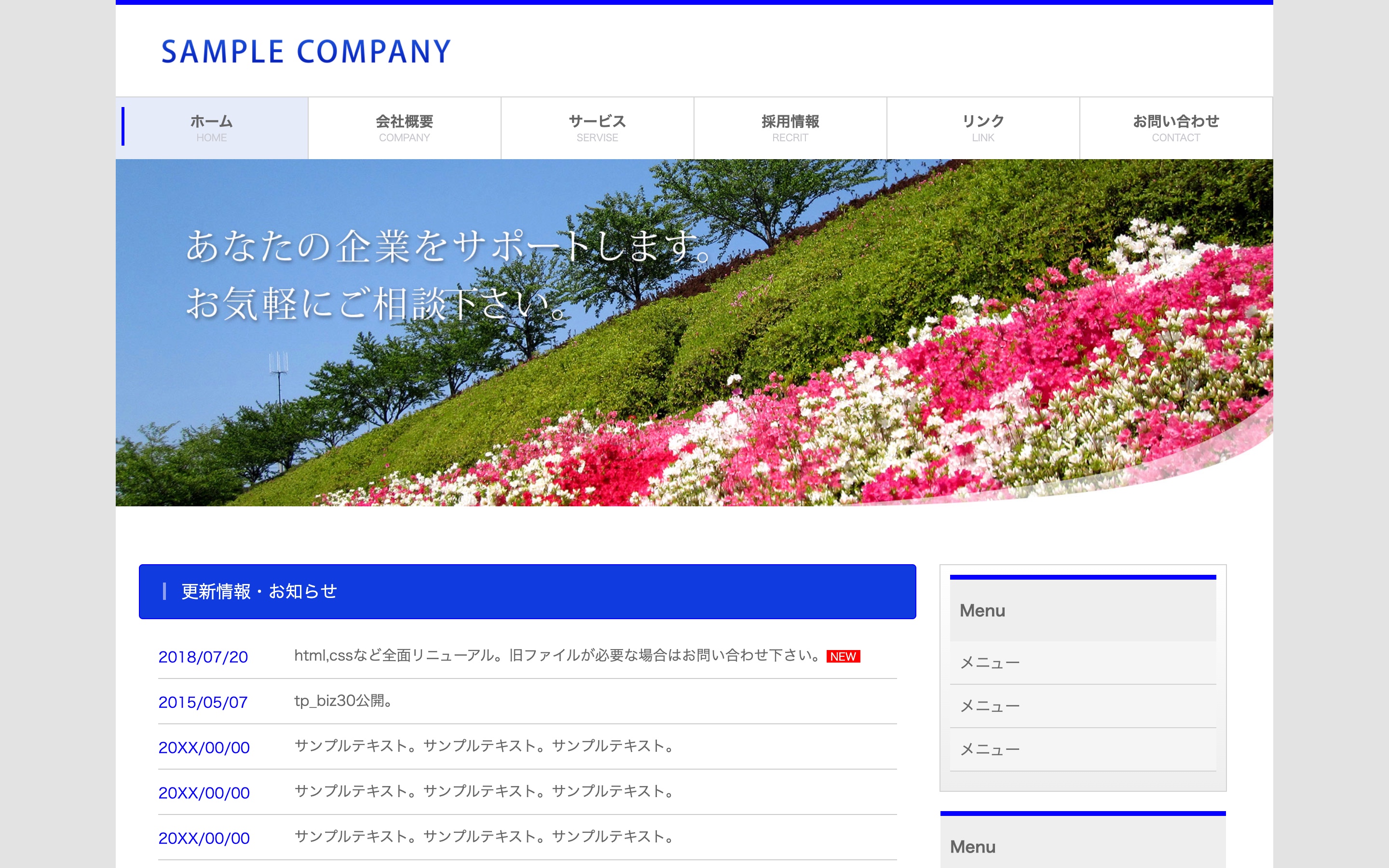Click the 更新情報・お知らせ heading bar
Image resolution: width=1389 pixels, height=868 pixels.
click(x=527, y=591)
